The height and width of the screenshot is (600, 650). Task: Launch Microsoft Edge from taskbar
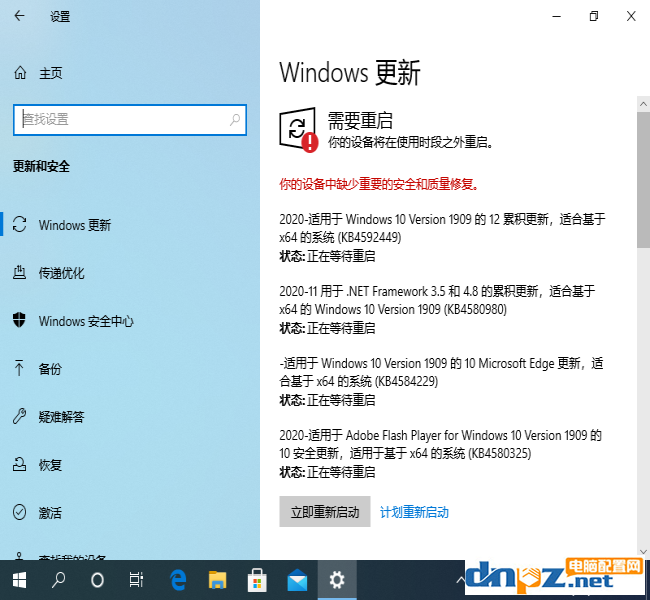click(178, 580)
